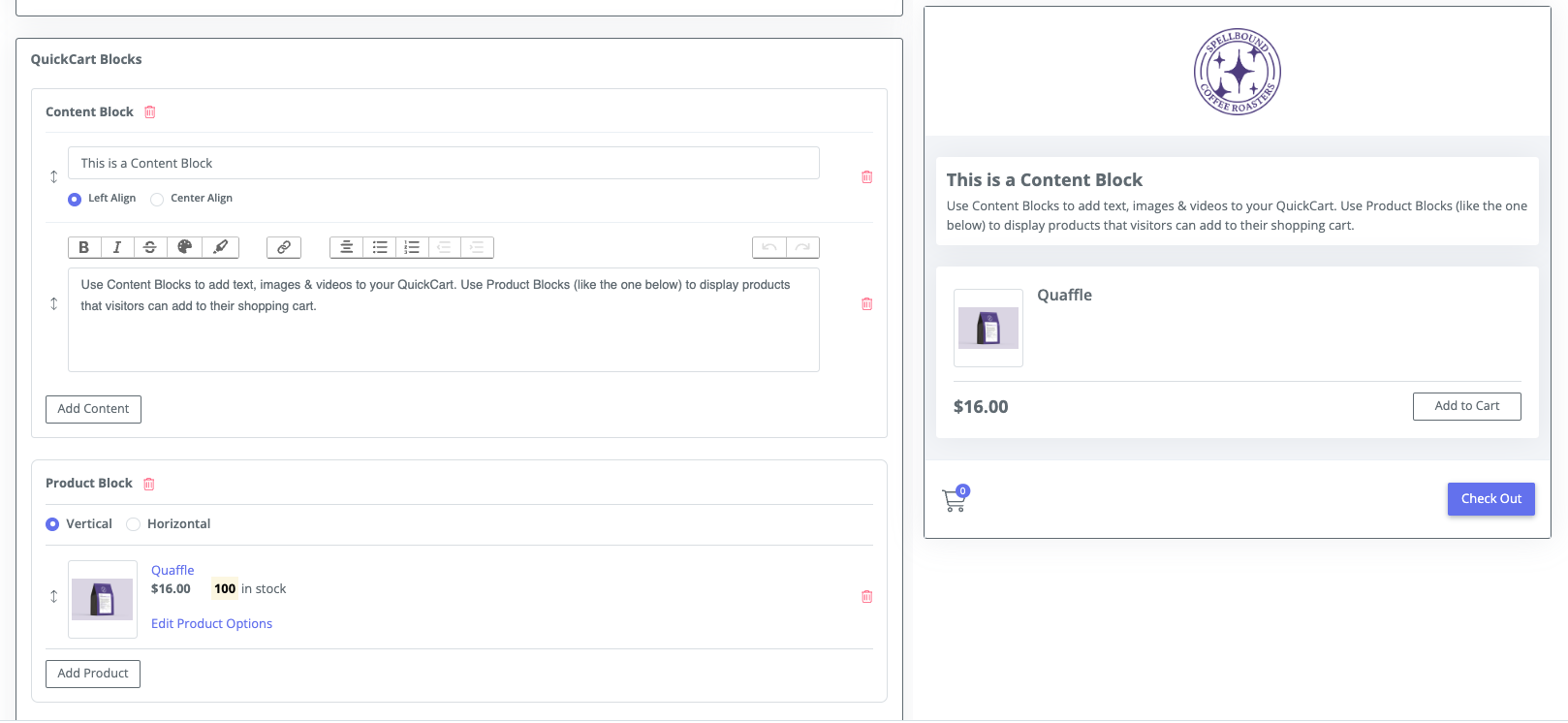
Task: Apply strikethrough formatting
Action: coord(150,247)
